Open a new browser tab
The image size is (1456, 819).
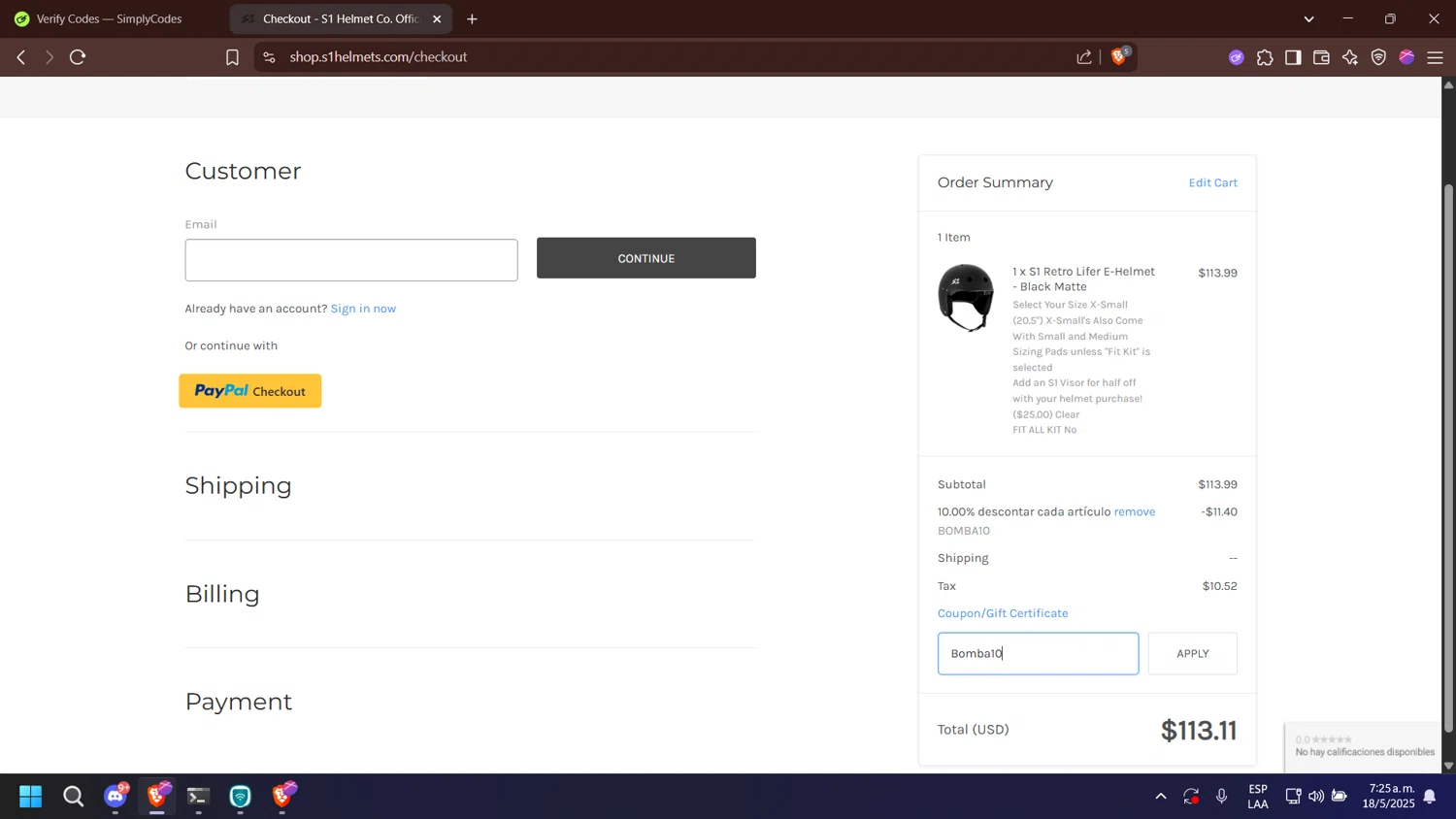(x=472, y=18)
